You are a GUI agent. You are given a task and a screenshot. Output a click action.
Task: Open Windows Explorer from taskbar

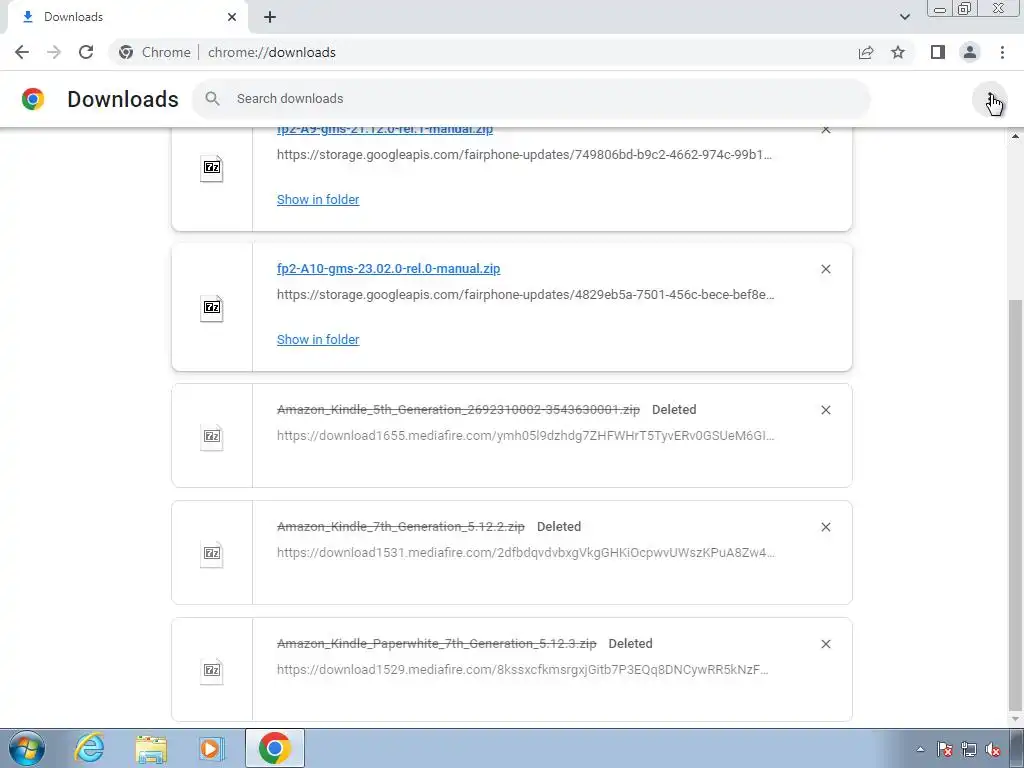(x=151, y=748)
